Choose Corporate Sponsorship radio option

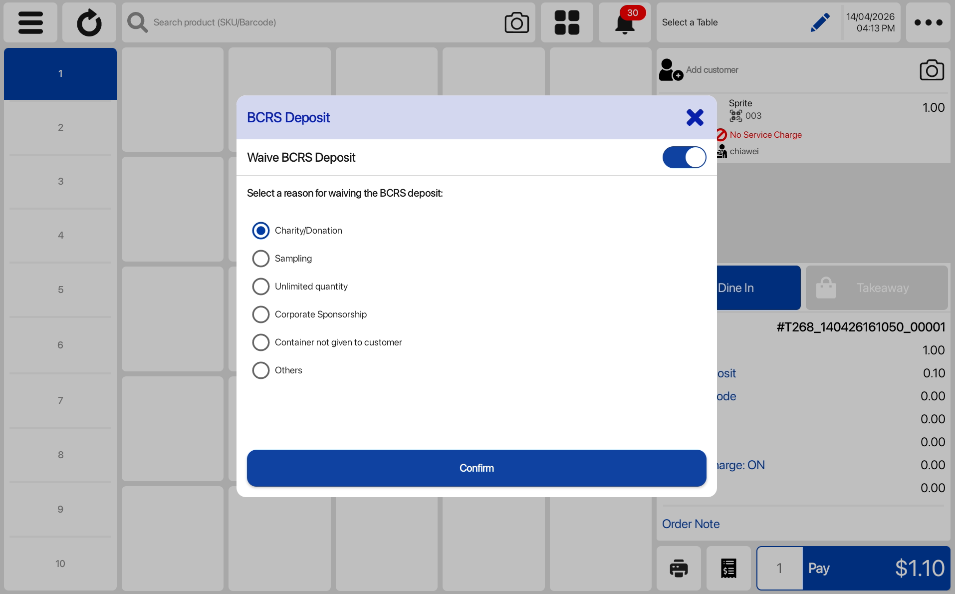click(x=261, y=315)
